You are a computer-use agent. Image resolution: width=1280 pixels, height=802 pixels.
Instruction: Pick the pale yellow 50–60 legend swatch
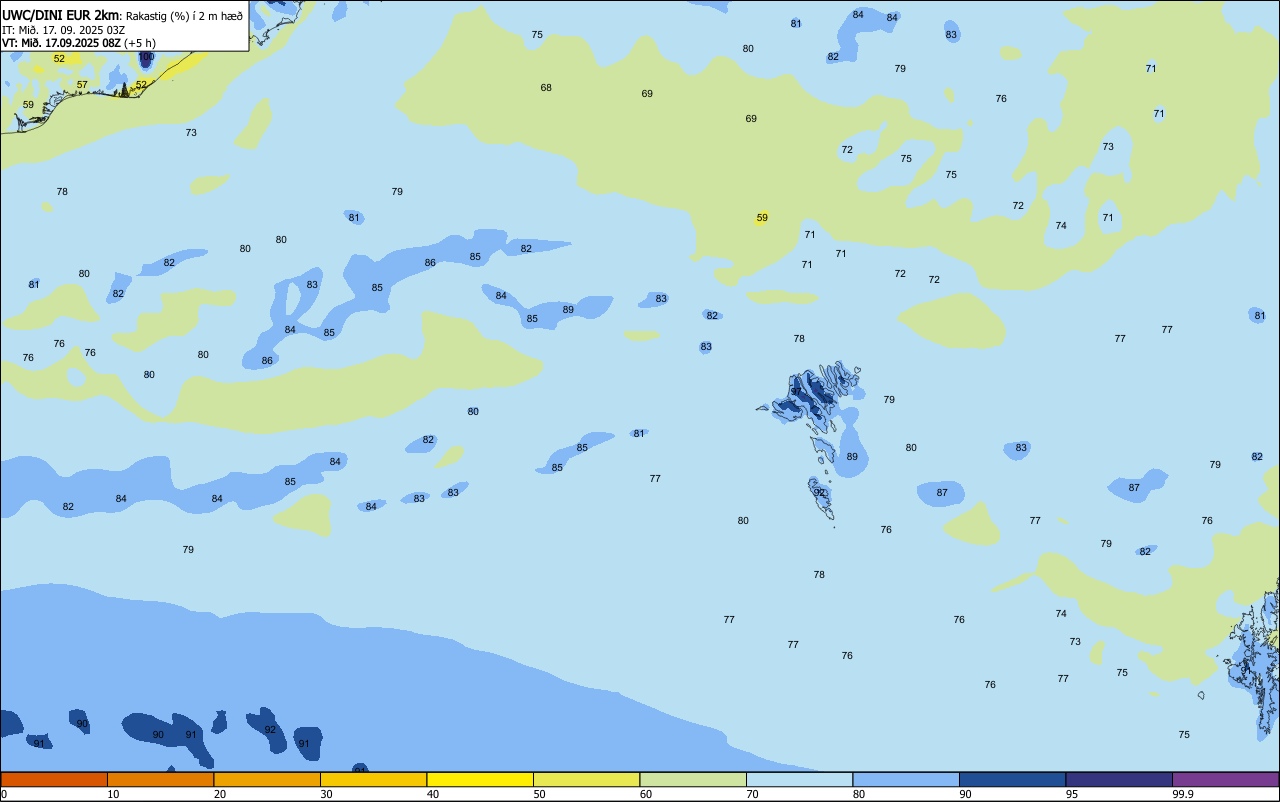click(586, 779)
